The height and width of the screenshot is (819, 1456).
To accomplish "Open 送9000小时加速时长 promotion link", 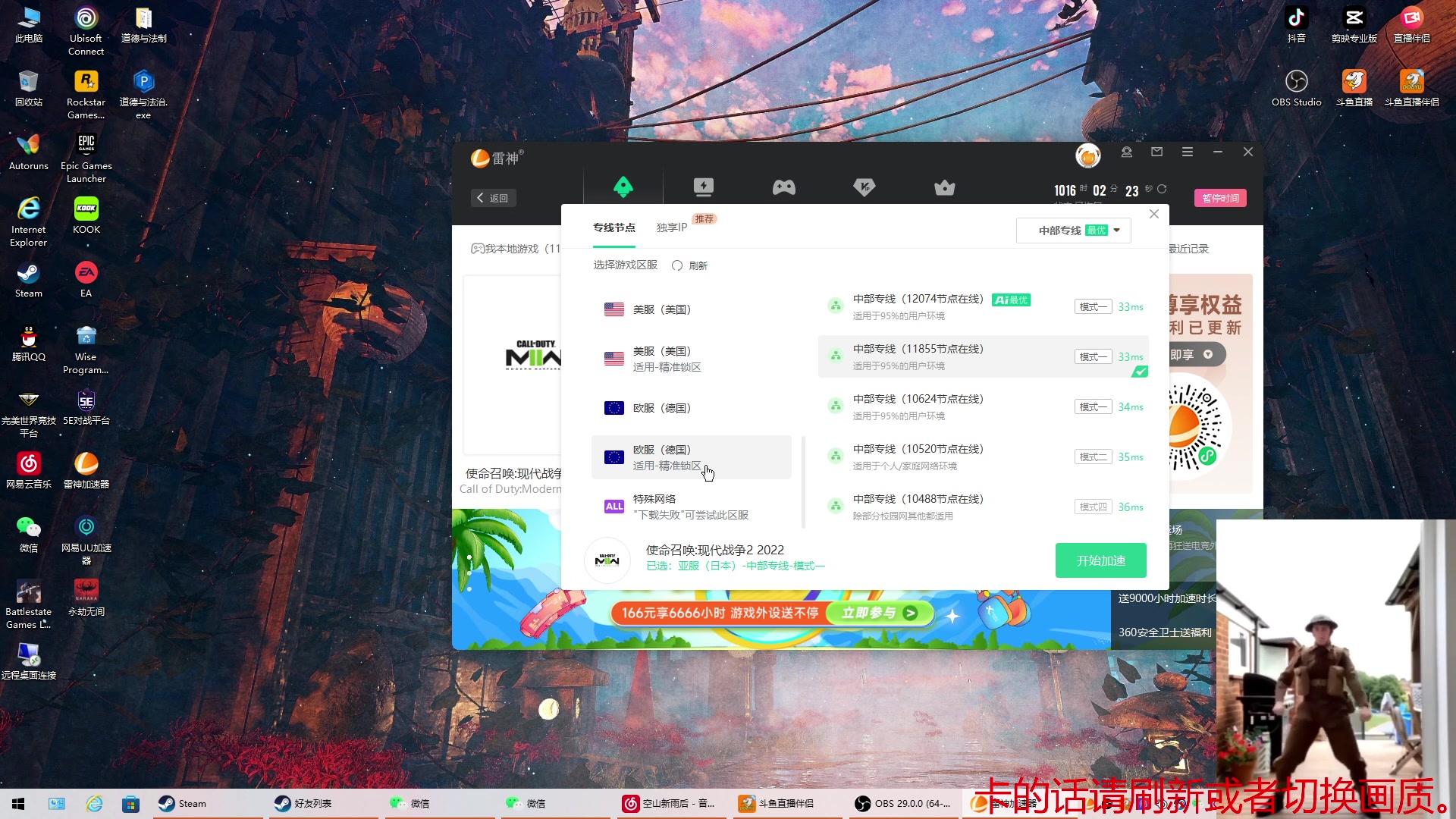I will pyautogui.click(x=1166, y=598).
